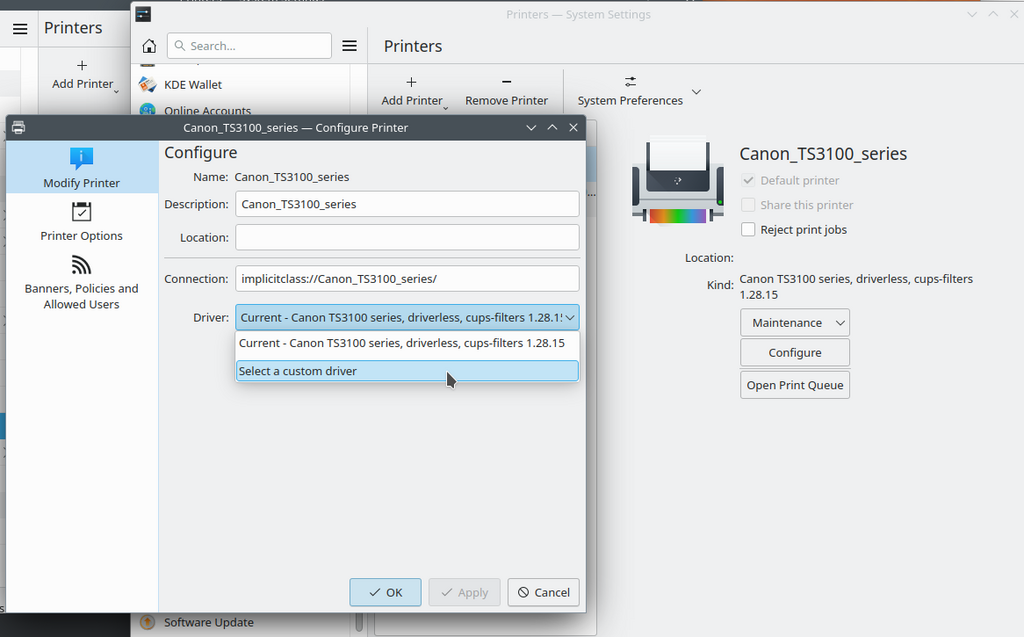Viewport: 1024px width, 637px height.
Task: Open System Preferences in printers toolbar
Action: point(630,91)
